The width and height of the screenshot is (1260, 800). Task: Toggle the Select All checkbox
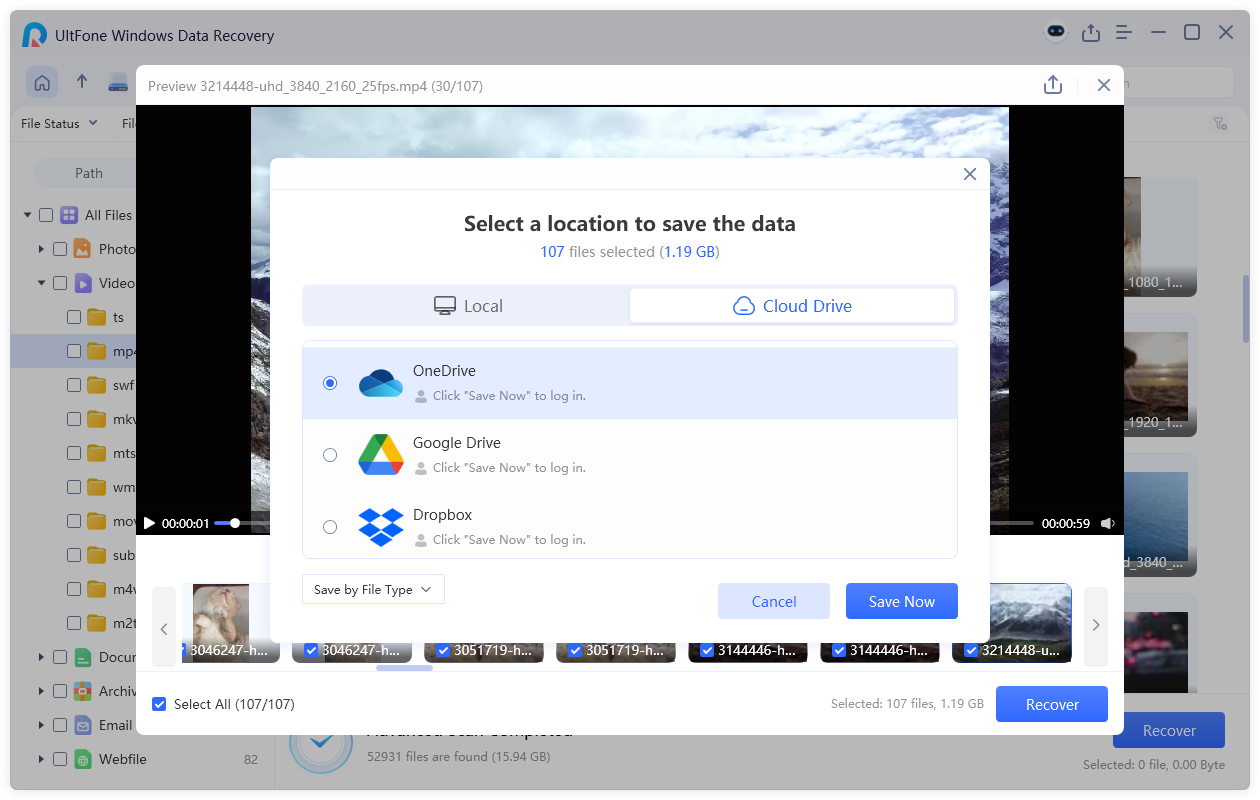[x=159, y=704]
